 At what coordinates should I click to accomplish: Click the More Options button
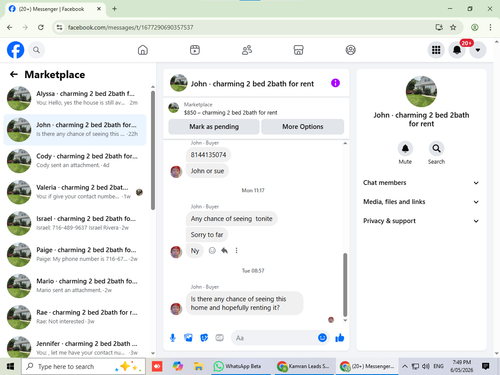point(303,127)
